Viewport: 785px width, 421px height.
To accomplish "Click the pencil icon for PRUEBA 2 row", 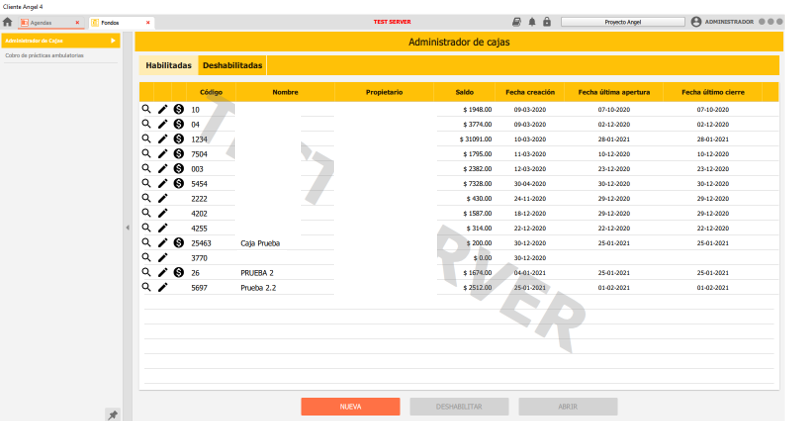I will 162,272.
